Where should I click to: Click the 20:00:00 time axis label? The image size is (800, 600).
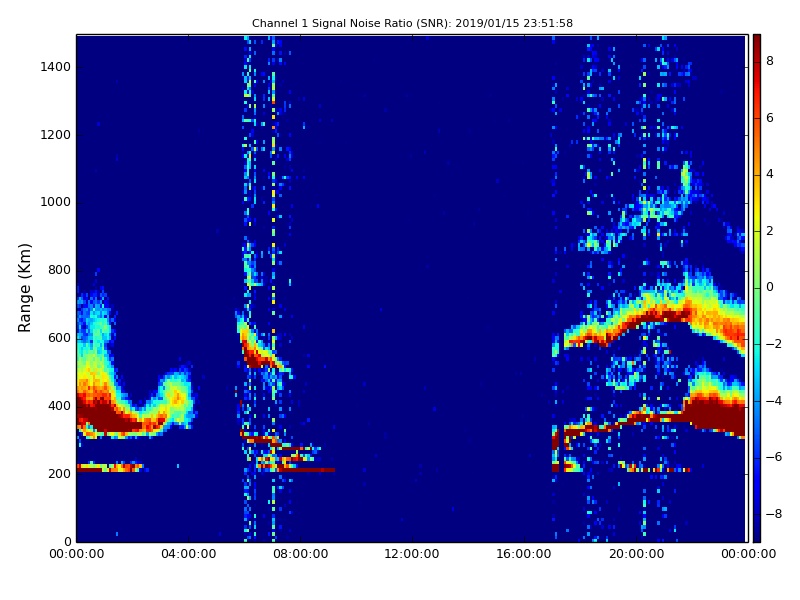pyautogui.click(x=636, y=554)
